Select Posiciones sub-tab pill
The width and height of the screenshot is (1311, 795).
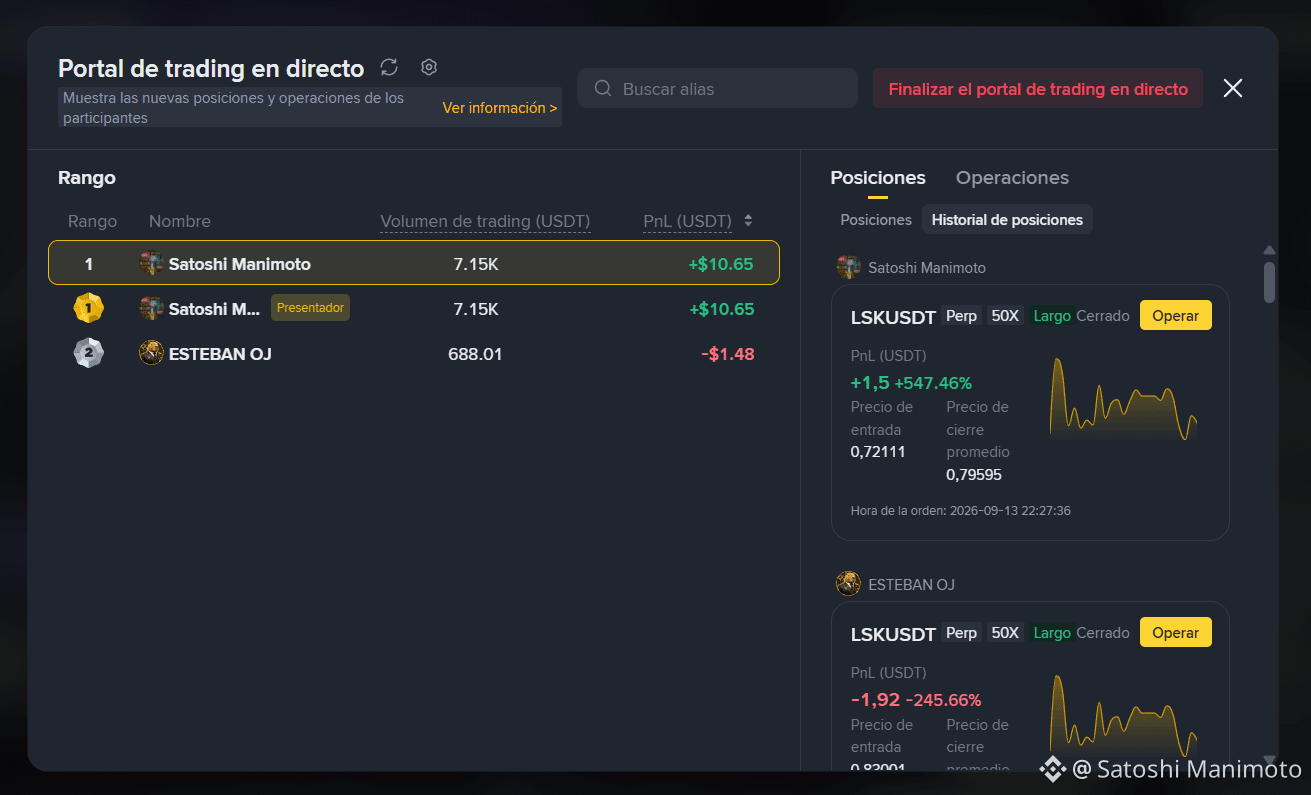876,219
